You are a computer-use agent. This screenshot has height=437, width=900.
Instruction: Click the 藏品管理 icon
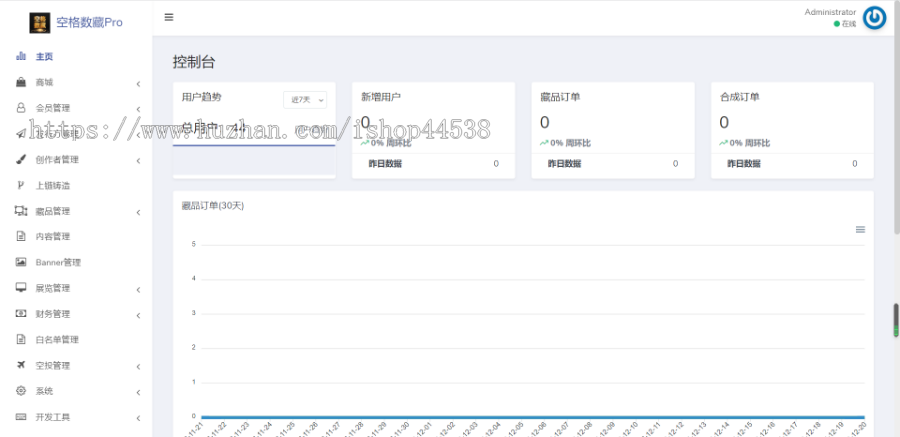(x=21, y=211)
